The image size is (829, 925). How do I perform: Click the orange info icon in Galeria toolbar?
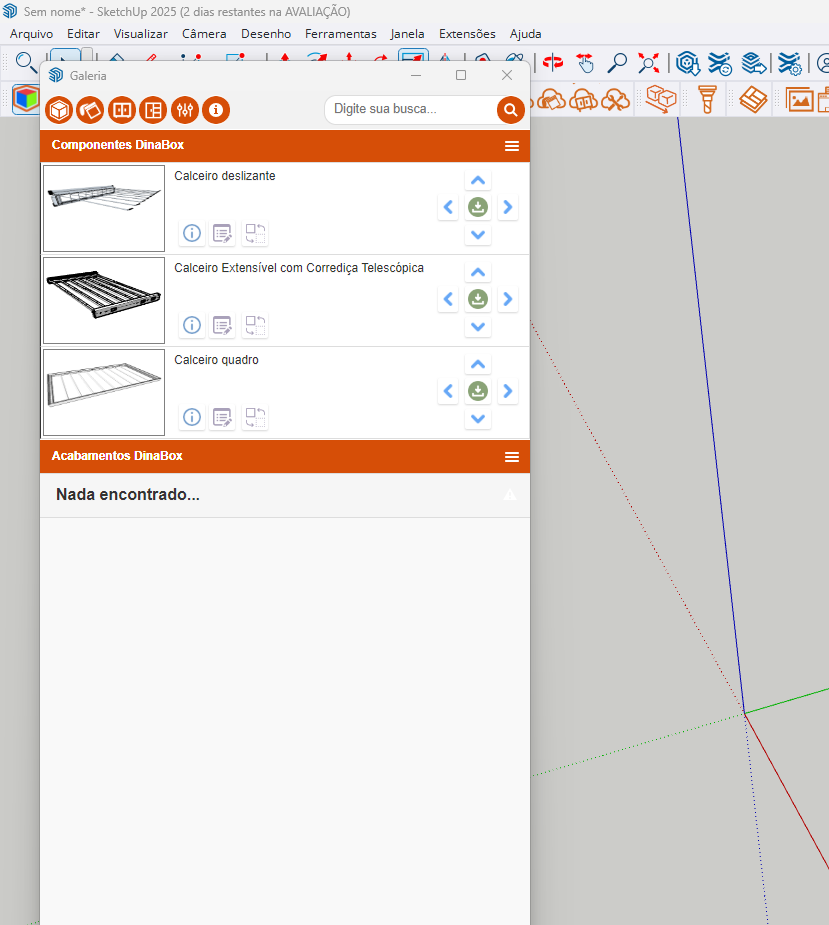(215, 110)
